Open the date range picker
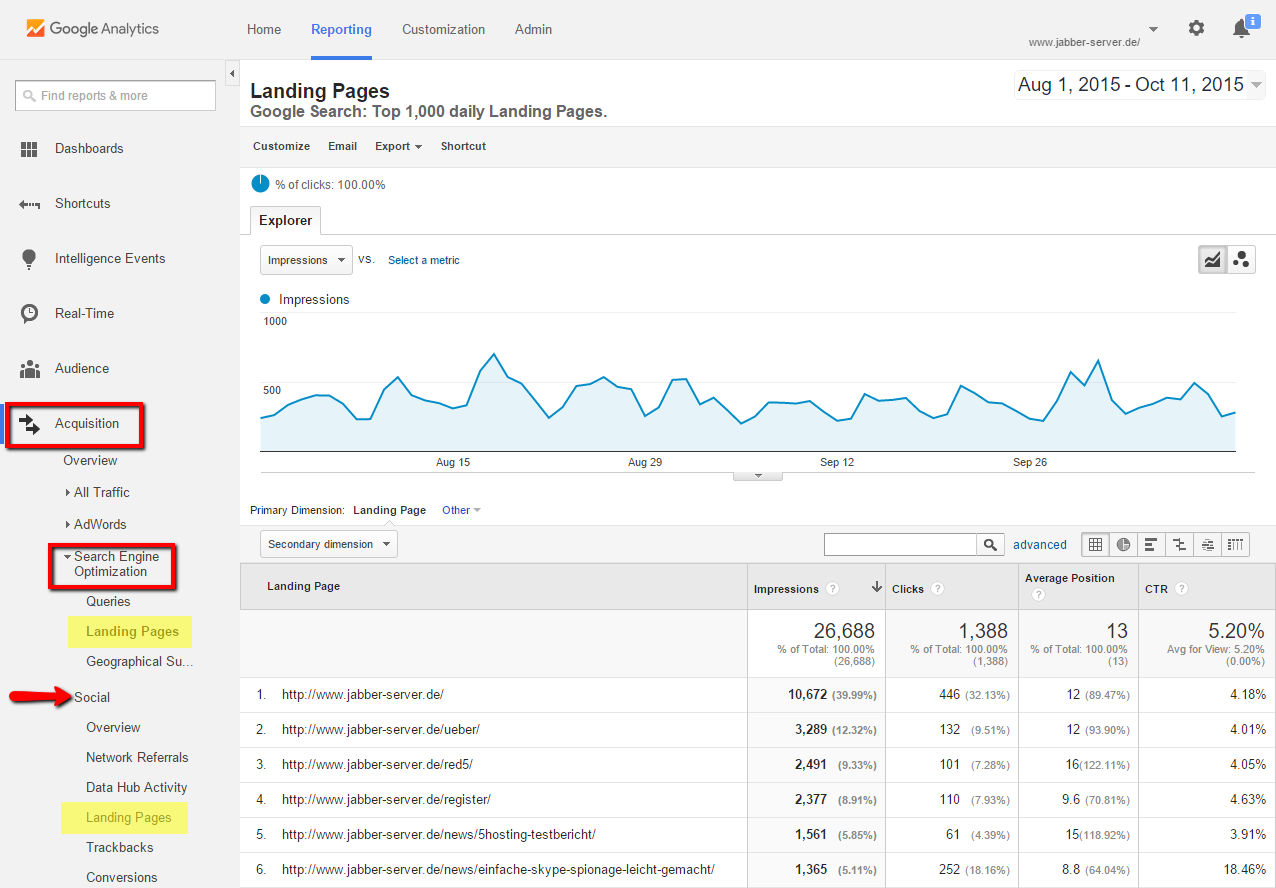 click(1140, 85)
